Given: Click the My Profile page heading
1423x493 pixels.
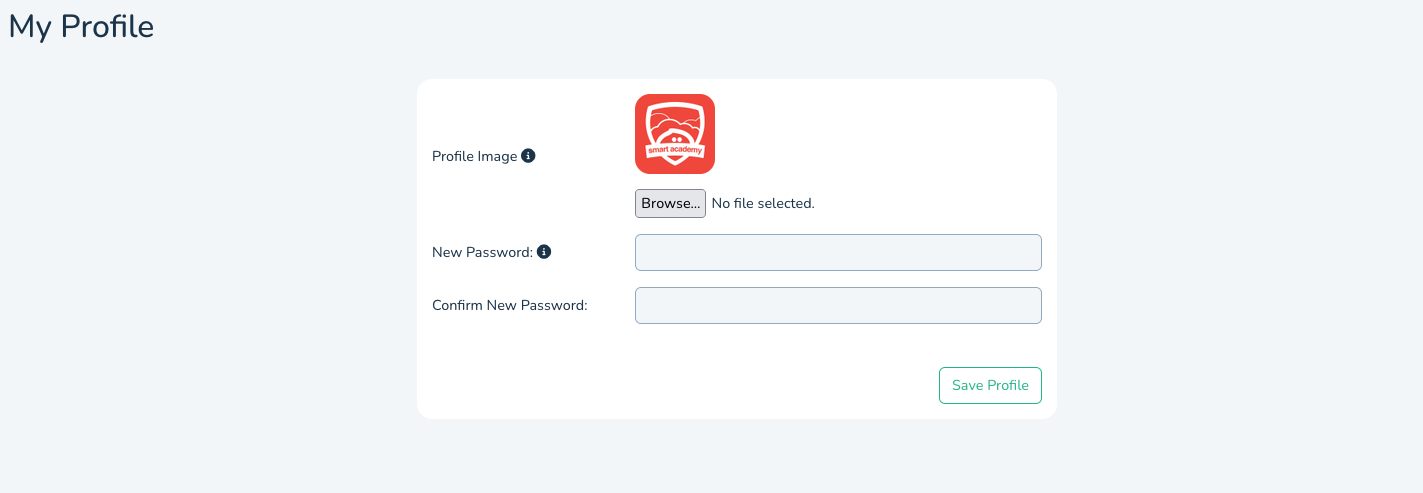Looking at the screenshot, I should 81,27.
